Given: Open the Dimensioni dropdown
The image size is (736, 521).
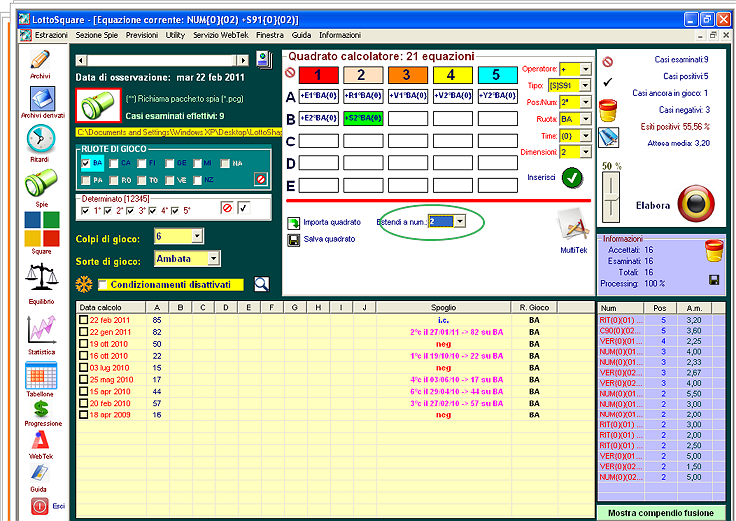Looking at the screenshot, I should click(x=585, y=152).
